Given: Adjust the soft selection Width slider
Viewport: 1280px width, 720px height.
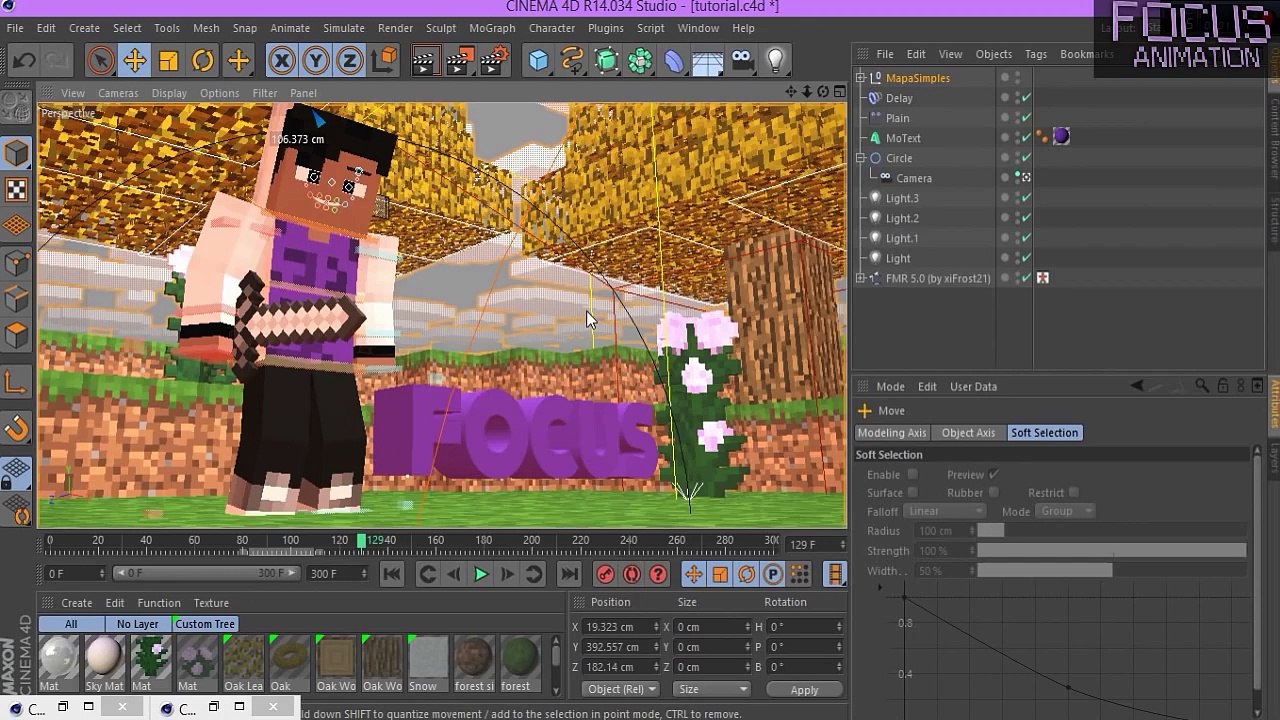Looking at the screenshot, I should pyautogui.click(x=1112, y=571).
